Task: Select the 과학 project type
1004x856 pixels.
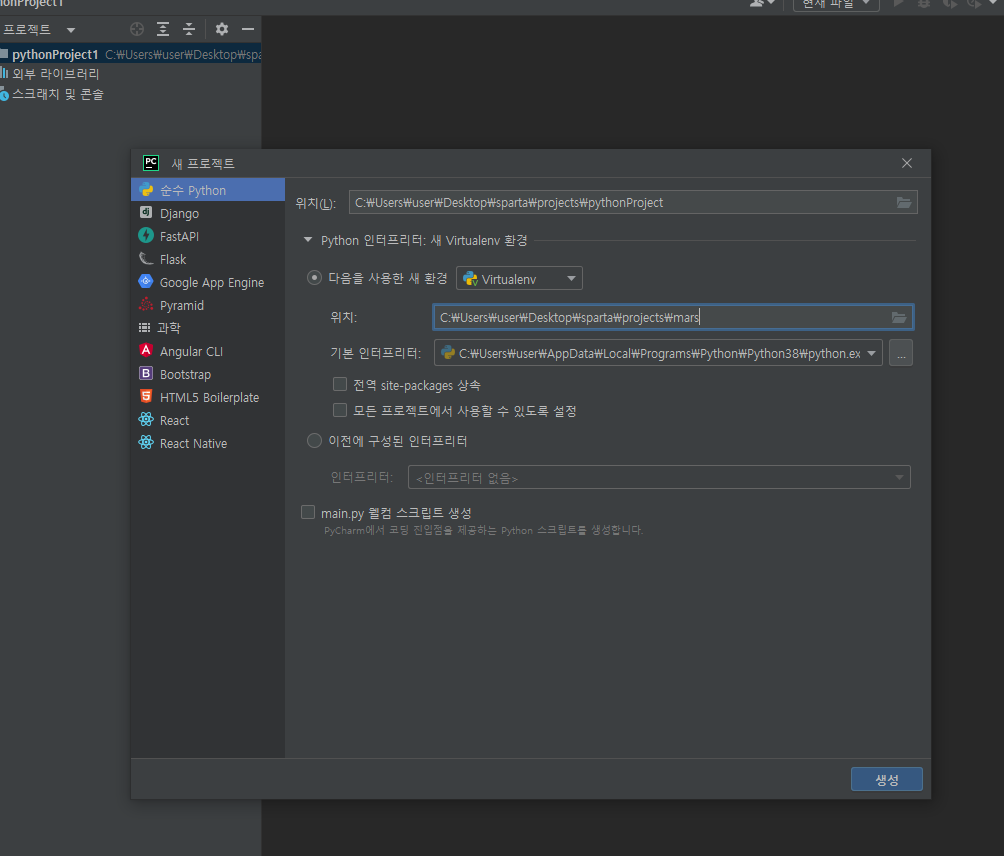Action: tap(207, 328)
